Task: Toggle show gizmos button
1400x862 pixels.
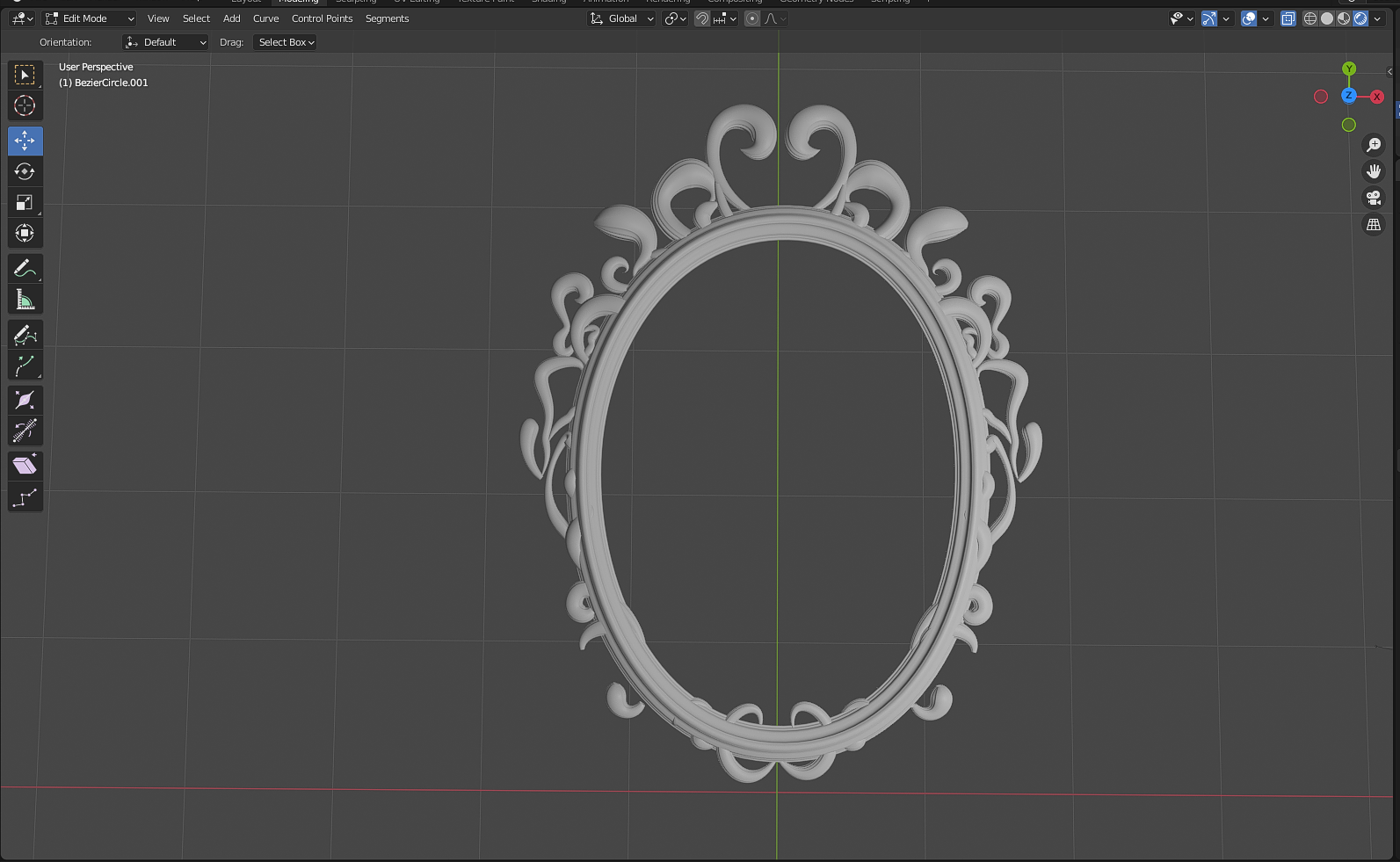Action: coord(1209,18)
